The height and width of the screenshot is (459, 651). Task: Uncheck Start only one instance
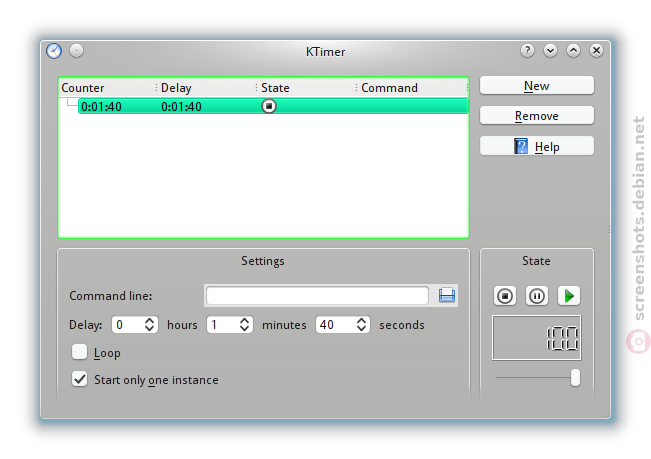click(79, 379)
